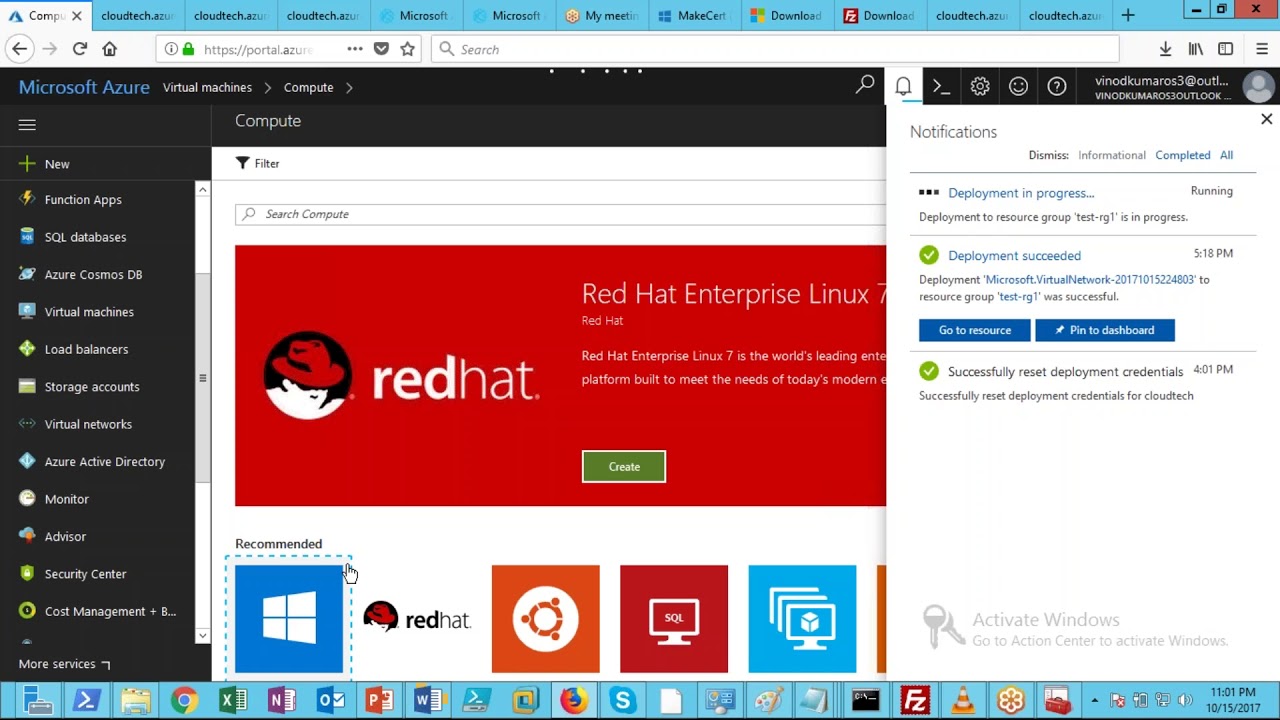Open Skype from the taskbar
The height and width of the screenshot is (720, 1280).
[x=622, y=701]
